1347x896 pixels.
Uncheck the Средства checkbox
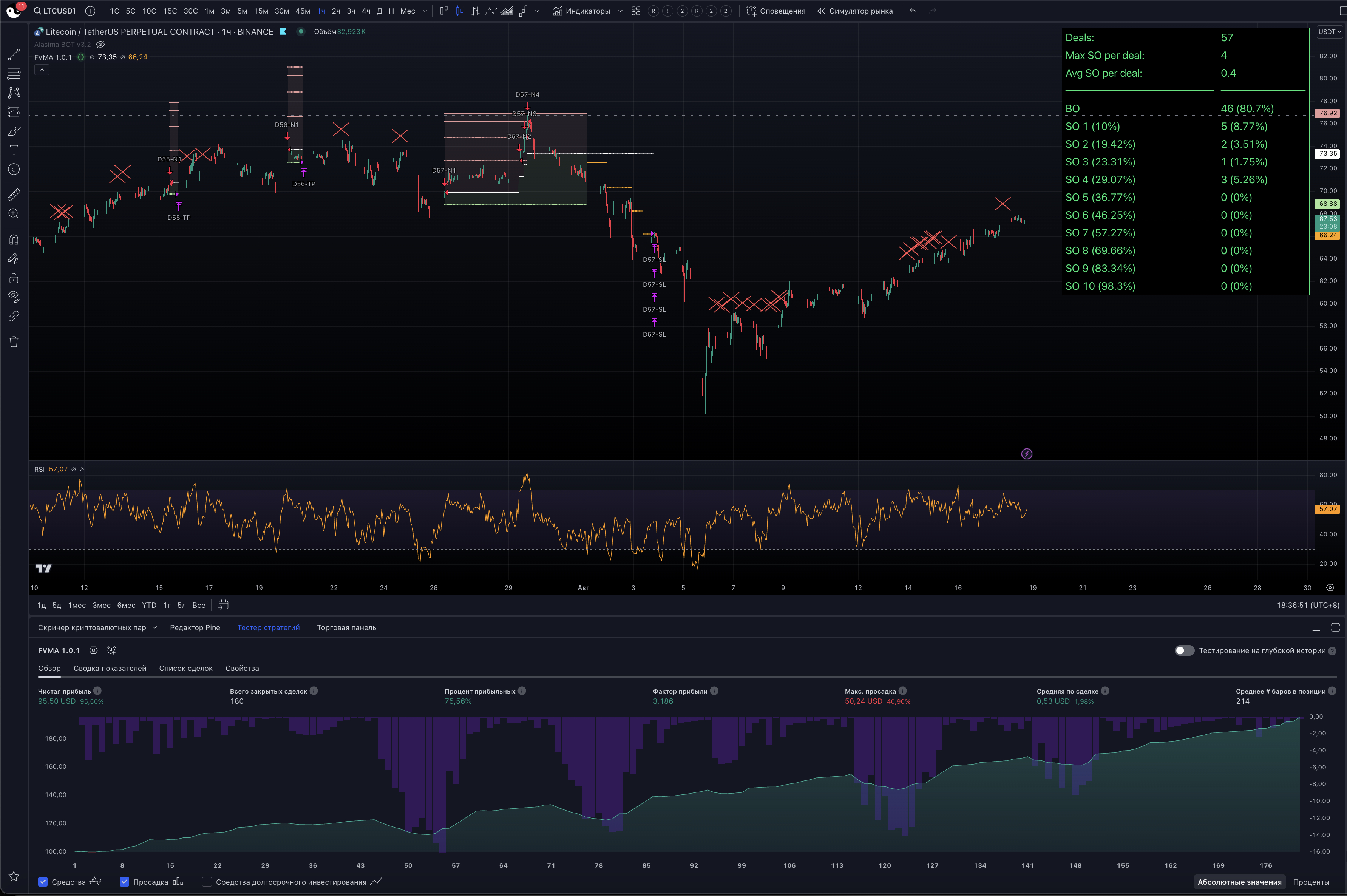tap(43, 882)
